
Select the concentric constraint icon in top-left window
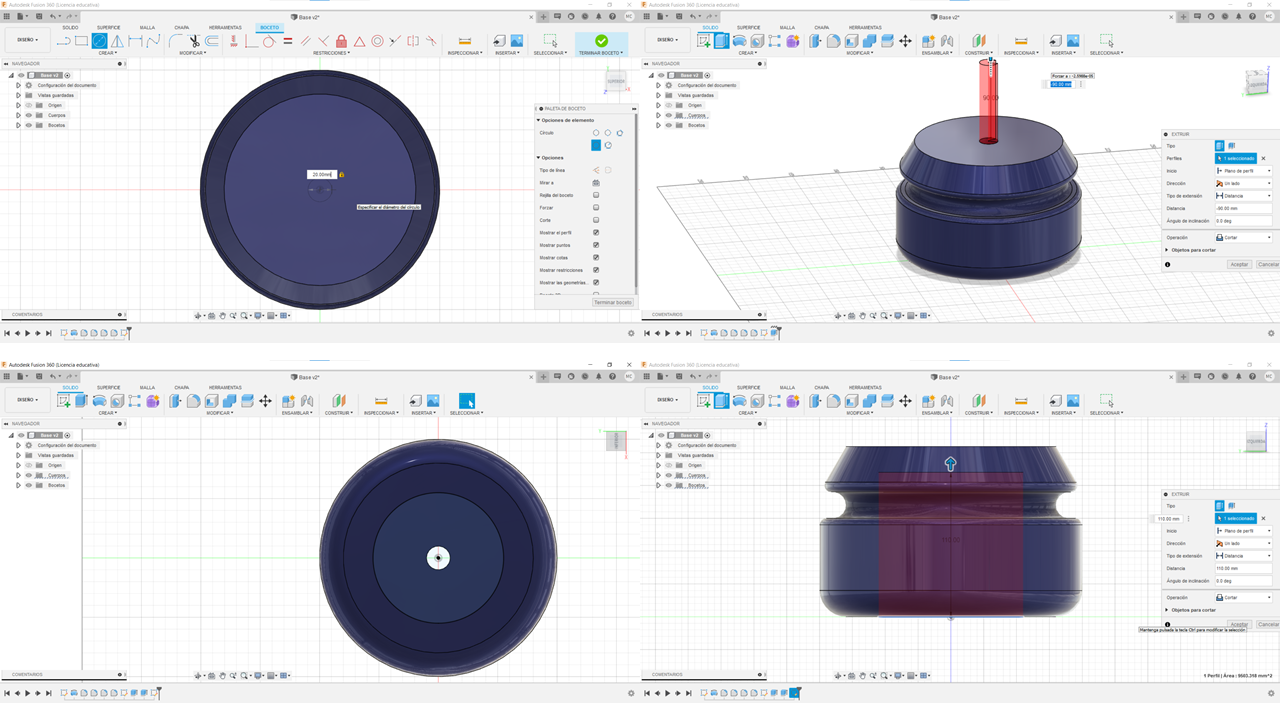(377, 41)
